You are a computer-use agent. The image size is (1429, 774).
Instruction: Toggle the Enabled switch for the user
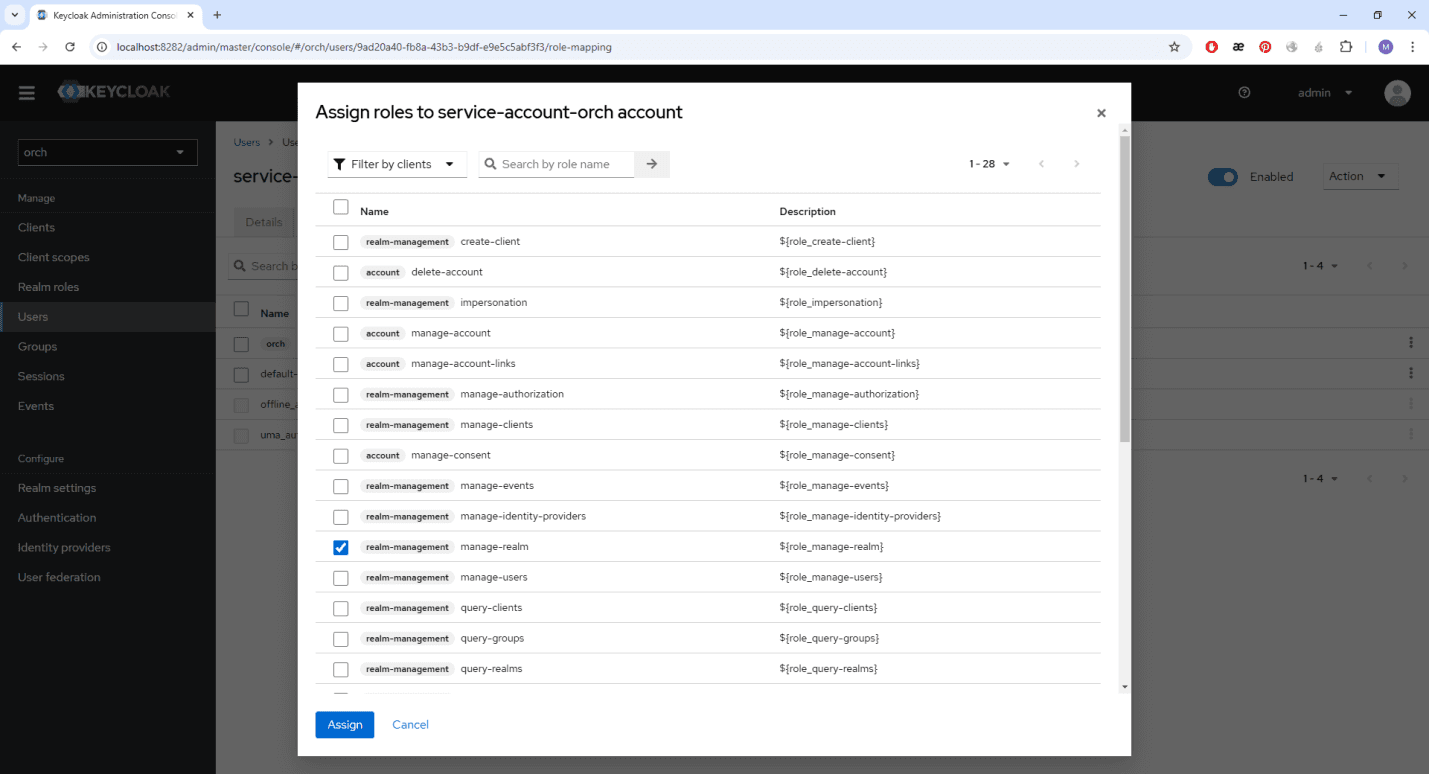point(1222,177)
